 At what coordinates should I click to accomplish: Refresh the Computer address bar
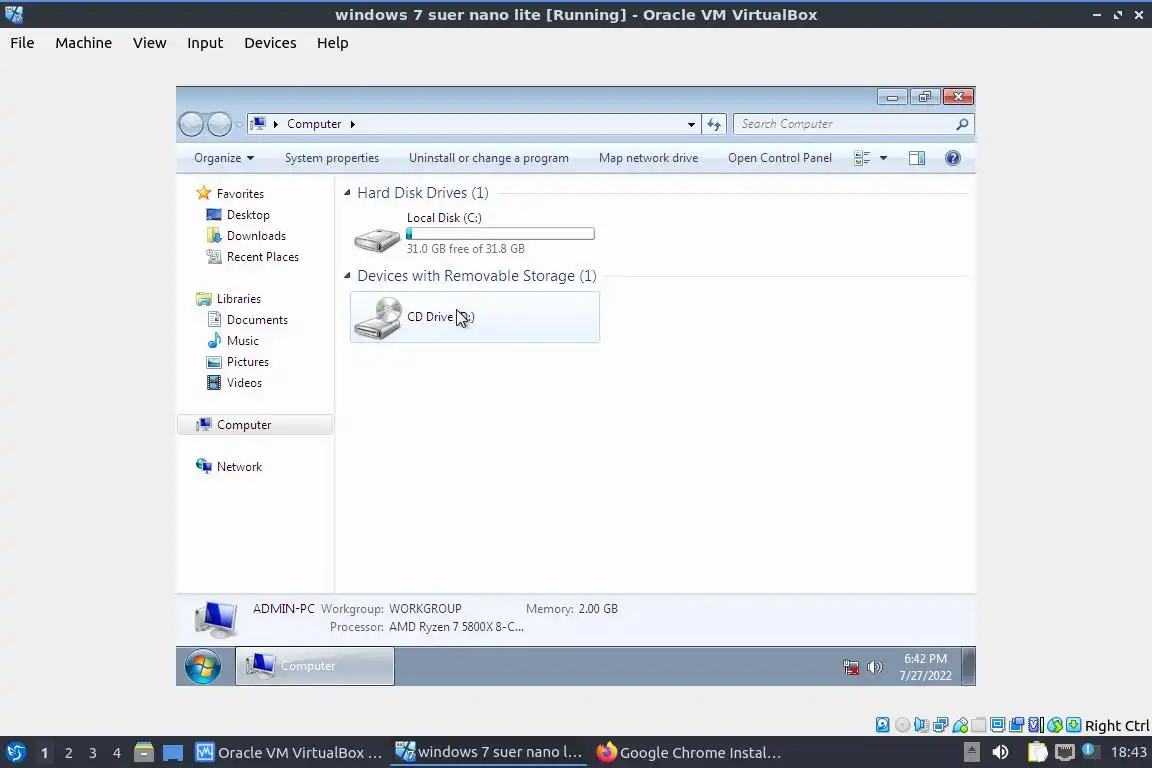pyautogui.click(x=714, y=124)
